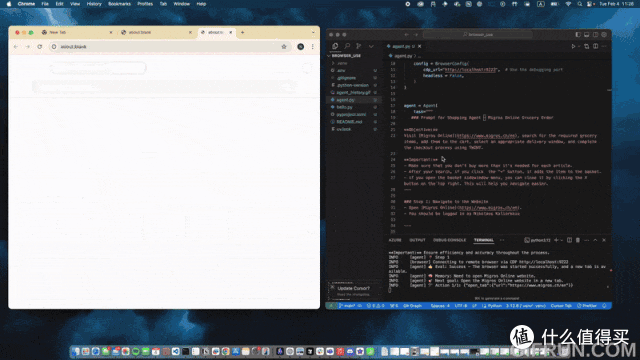Run the Python file with play icon
This screenshot has width=640, height=360.
[x=573, y=46]
